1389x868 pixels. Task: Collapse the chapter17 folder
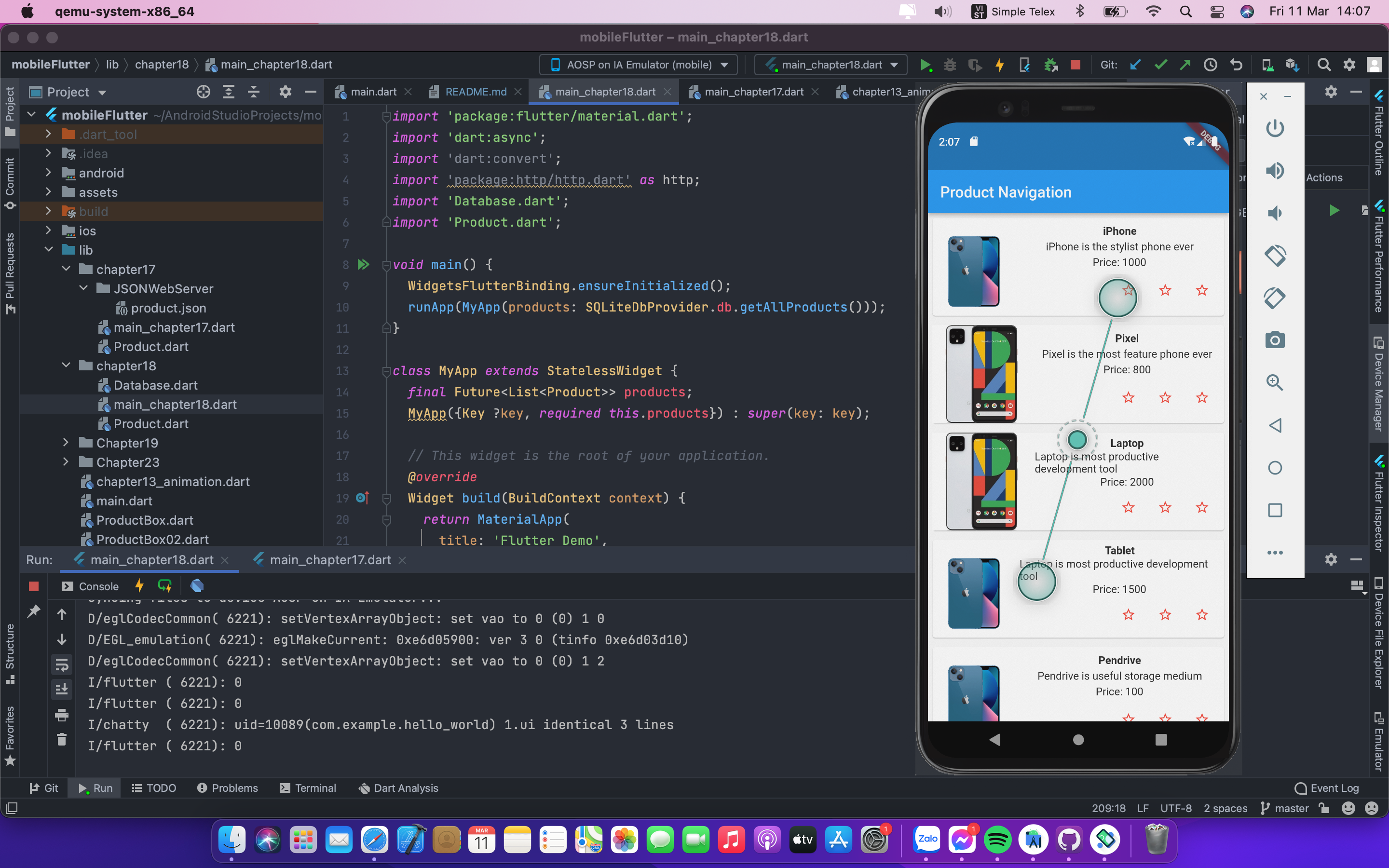[x=67, y=269]
